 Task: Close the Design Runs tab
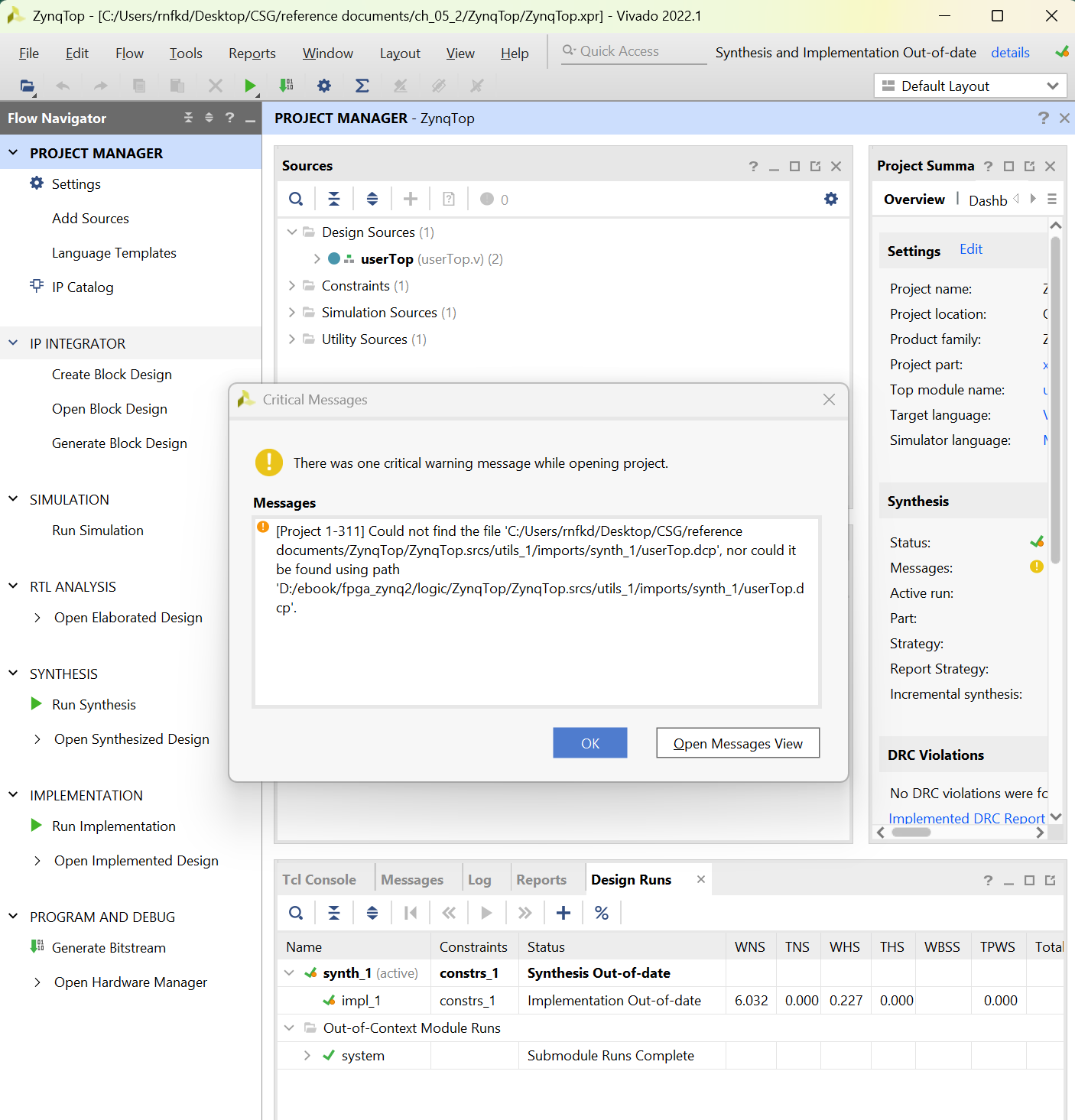point(701,879)
